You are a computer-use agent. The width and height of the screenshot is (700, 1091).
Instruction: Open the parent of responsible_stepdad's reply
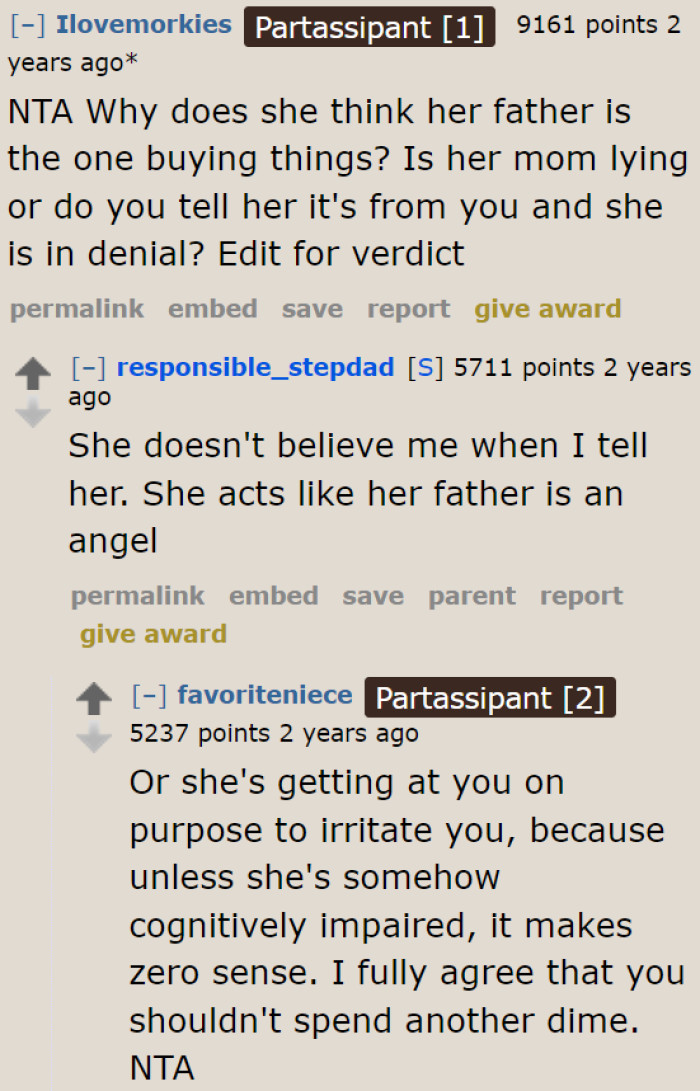[471, 596]
